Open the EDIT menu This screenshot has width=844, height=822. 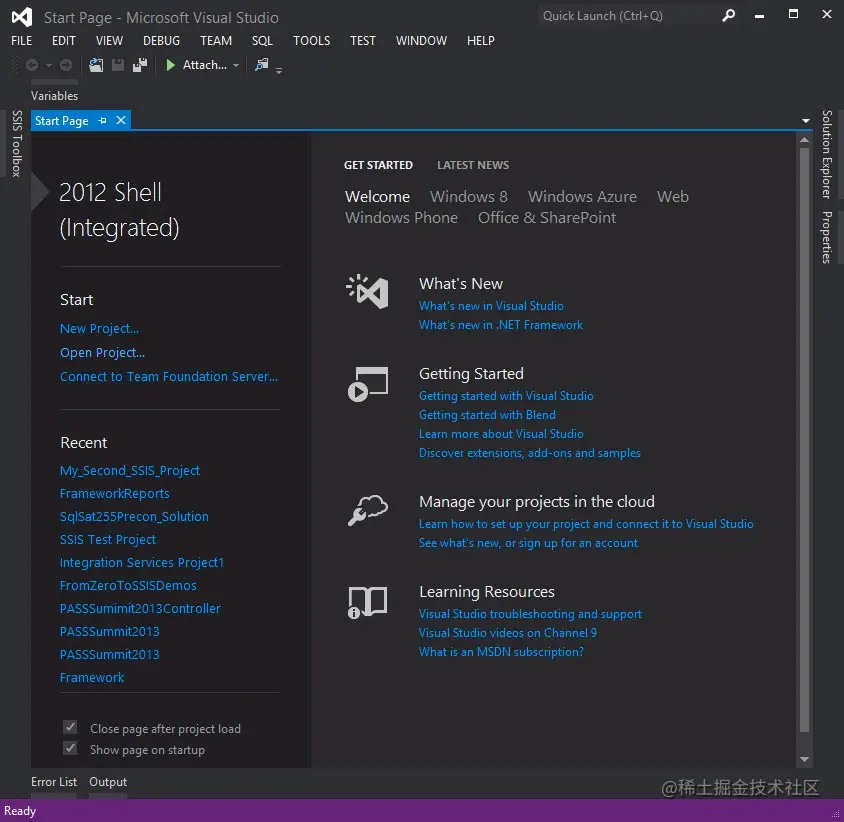[64, 41]
